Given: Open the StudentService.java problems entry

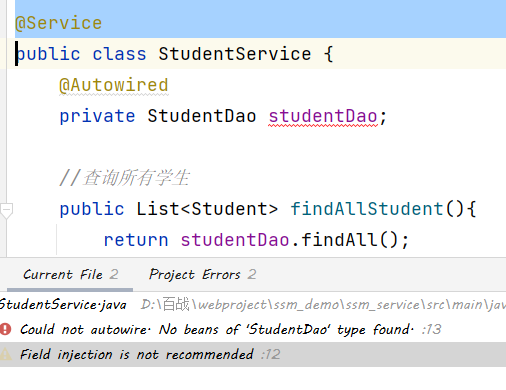Looking at the screenshot, I should pyautogui.click(x=63, y=305).
